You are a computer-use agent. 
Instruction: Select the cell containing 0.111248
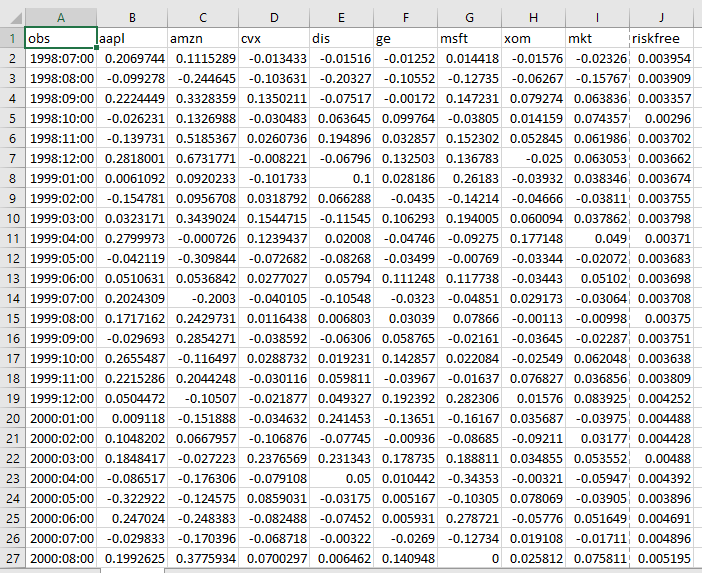(x=405, y=278)
